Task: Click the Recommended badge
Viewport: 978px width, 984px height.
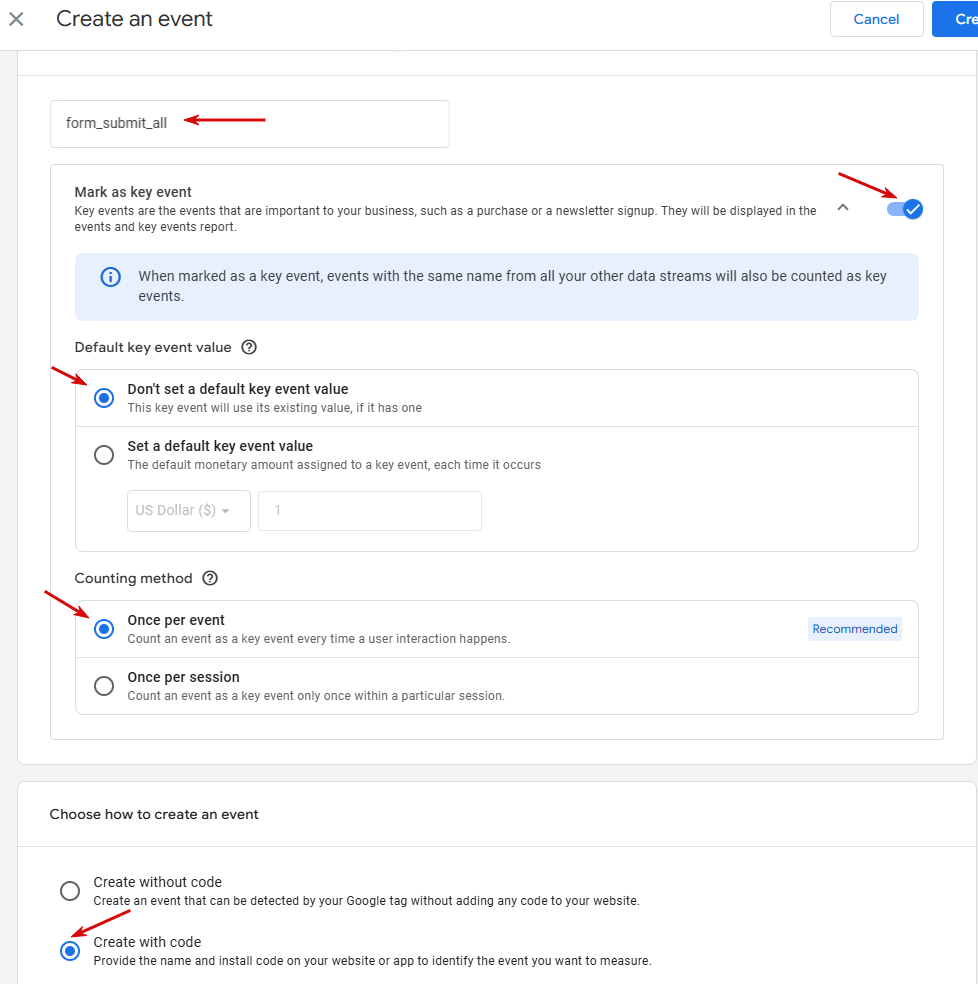Action: coord(854,629)
